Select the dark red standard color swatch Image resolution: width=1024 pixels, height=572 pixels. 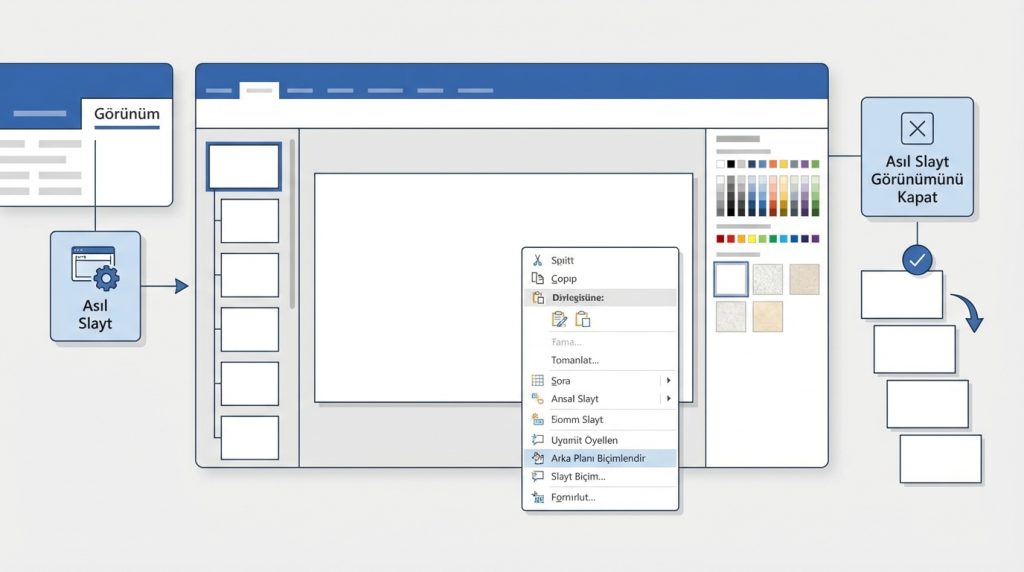click(720, 239)
